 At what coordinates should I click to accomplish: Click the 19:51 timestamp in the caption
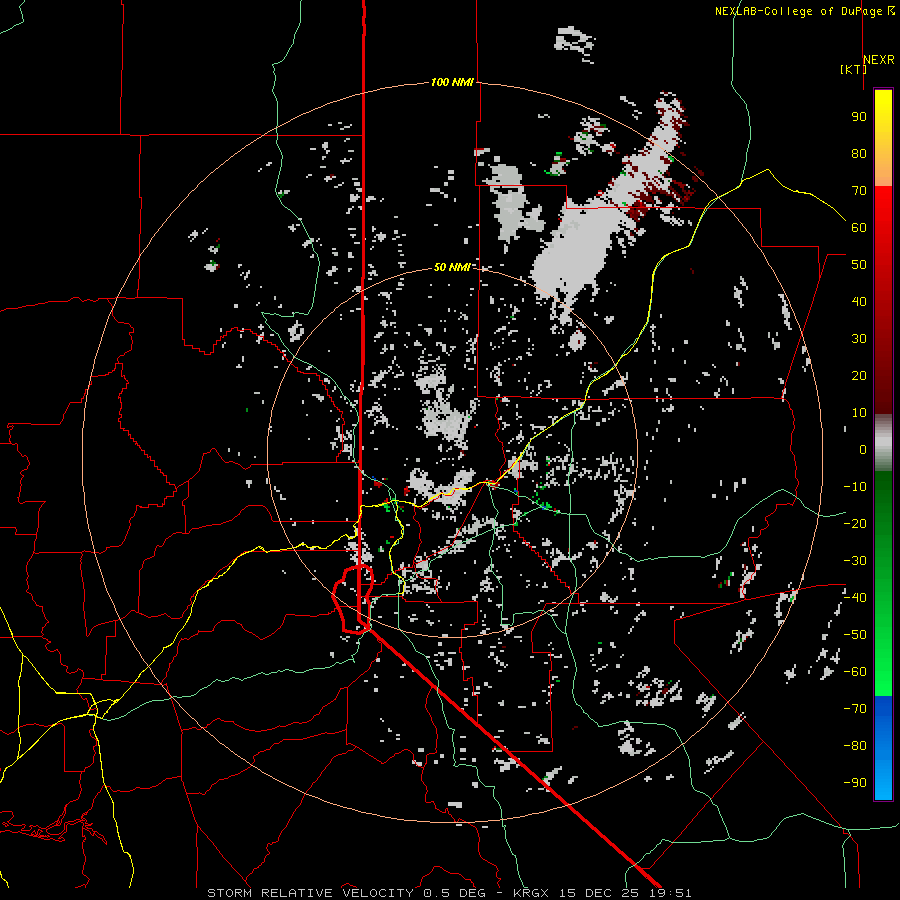672,893
